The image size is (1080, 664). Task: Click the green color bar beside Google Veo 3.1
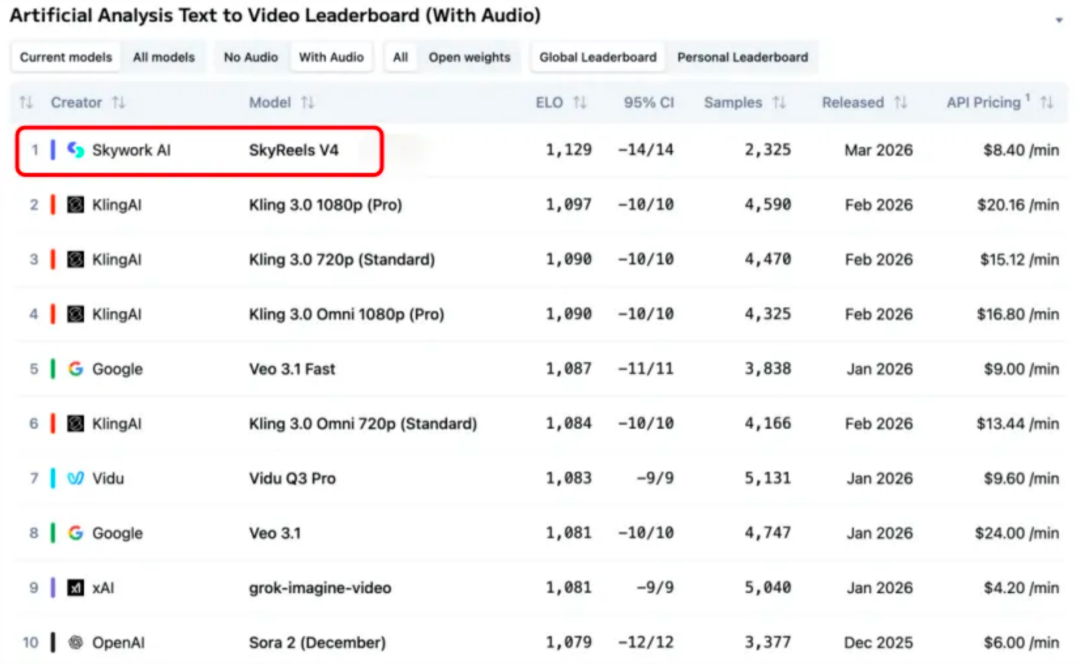tap(53, 533)
